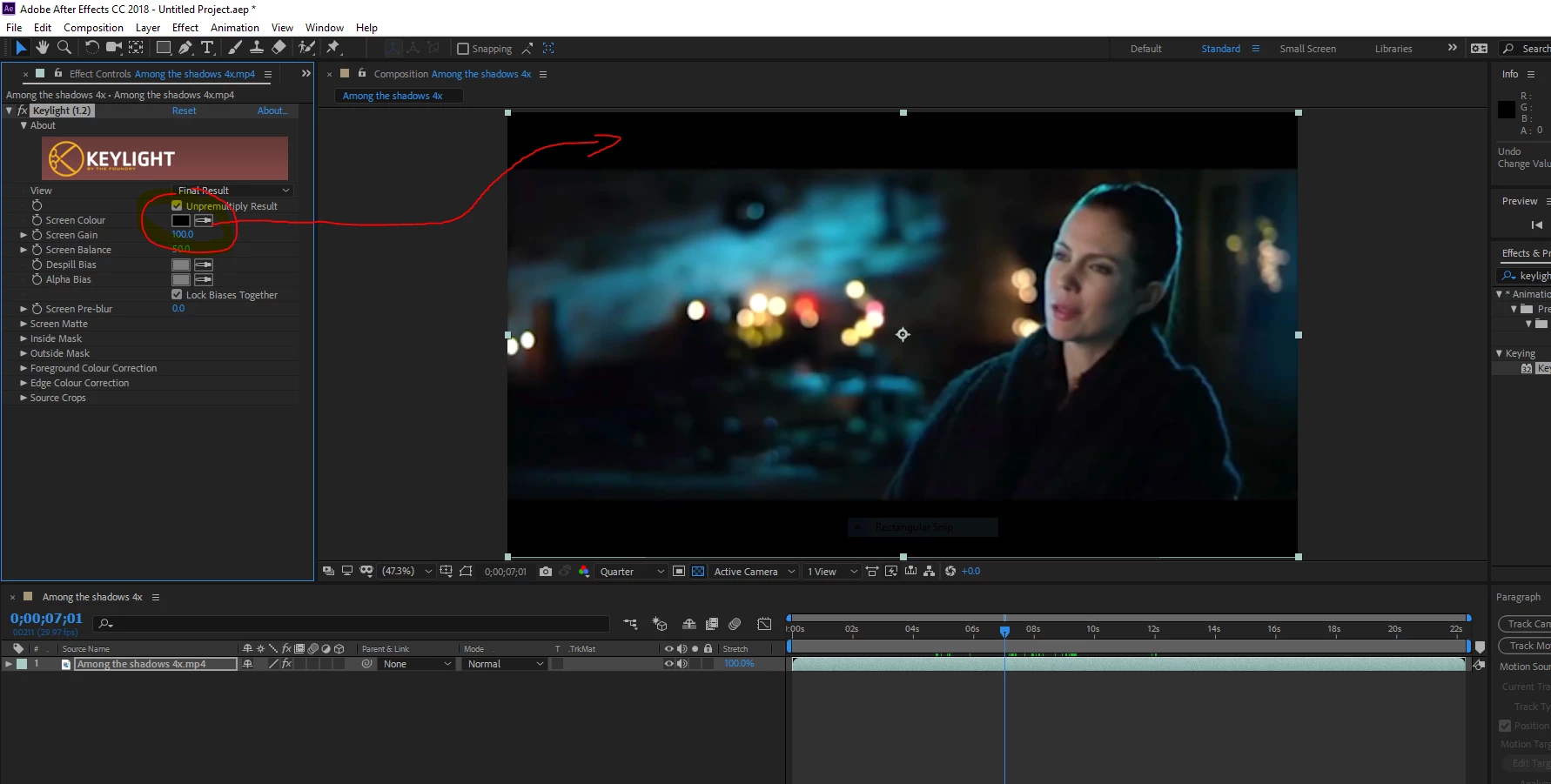Viewport: 1551px width, 784px height.
Task: Open the composition flowchart icon
Action: coord(930,572)
